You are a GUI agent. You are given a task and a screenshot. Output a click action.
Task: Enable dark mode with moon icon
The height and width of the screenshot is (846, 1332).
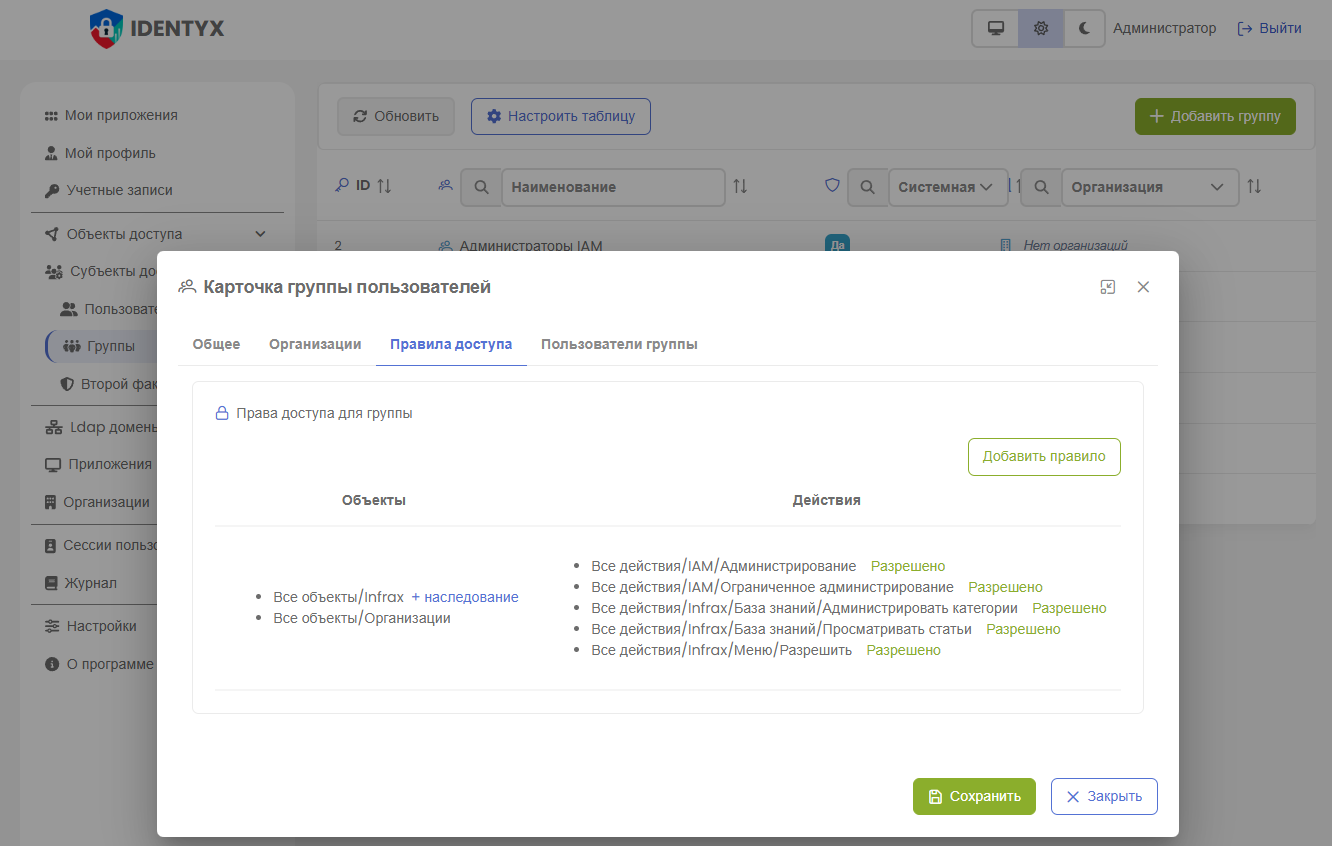tap(1084, 29)
